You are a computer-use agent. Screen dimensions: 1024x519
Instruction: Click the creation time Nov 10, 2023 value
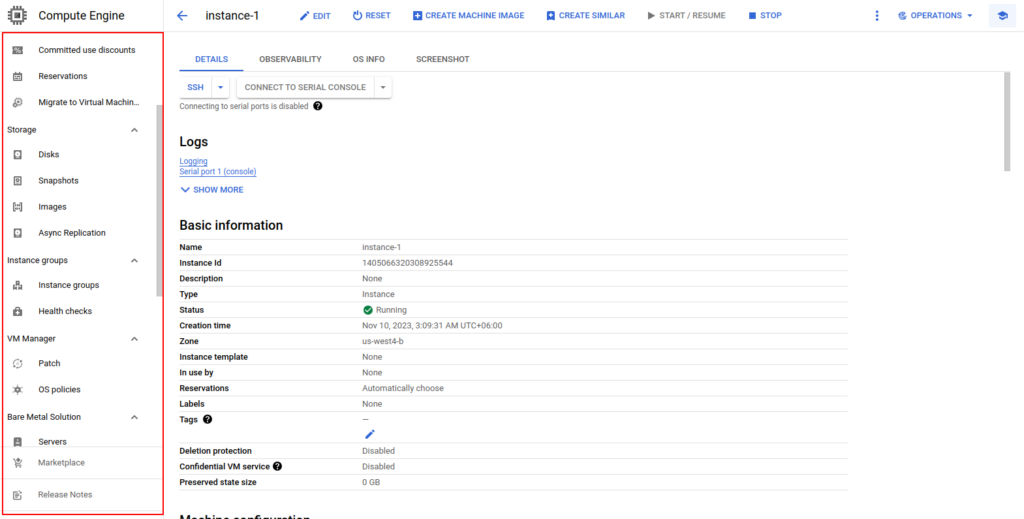click(x=432, y=326)
